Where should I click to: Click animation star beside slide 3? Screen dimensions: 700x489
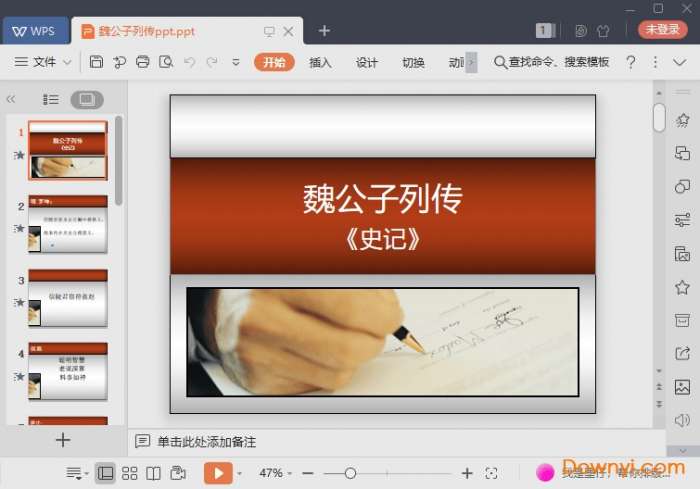click(x=19, y=302)
